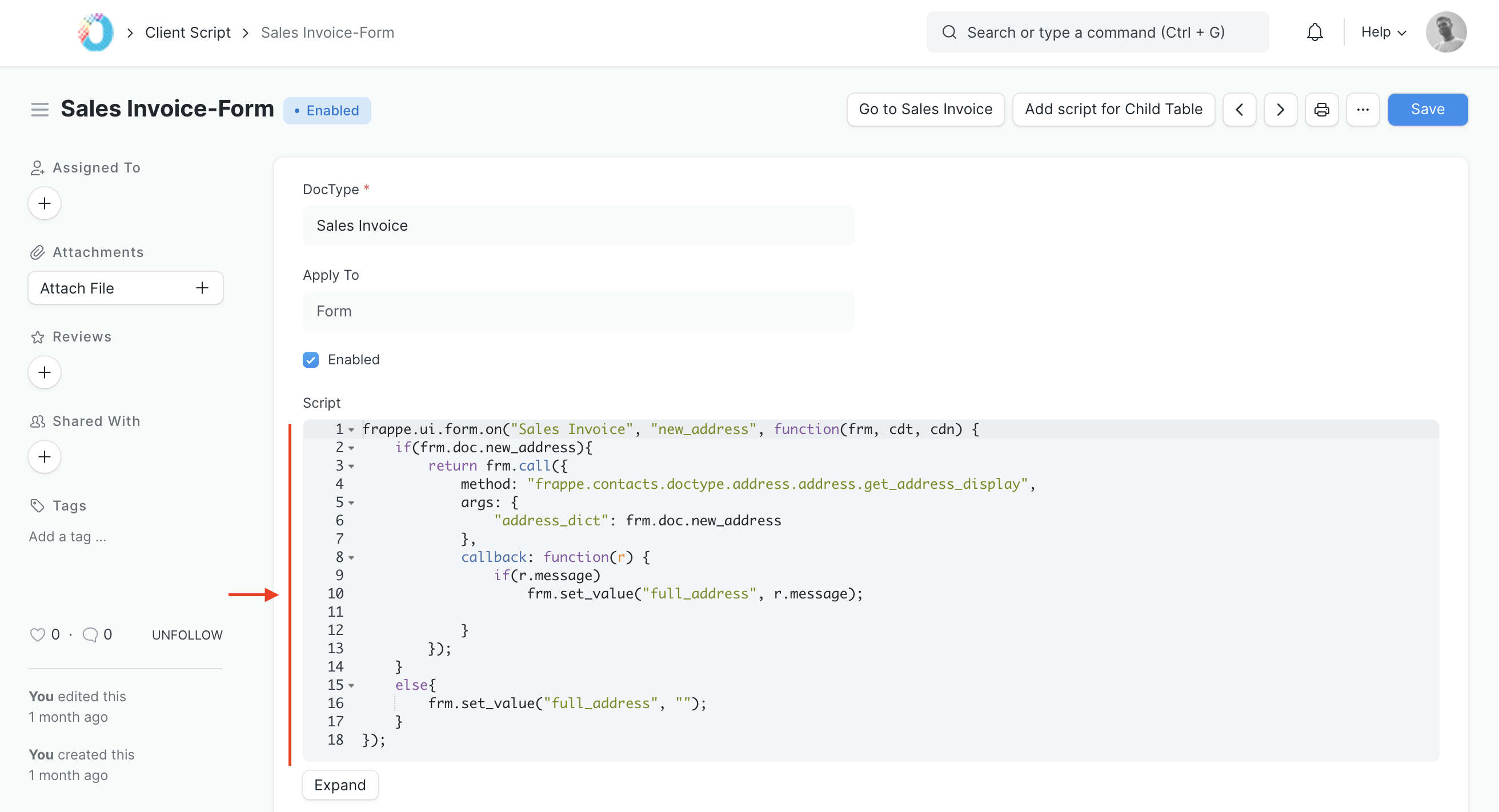This screenshot has height=812, width=1499.
Task: Save the Sales Invoice-Form script
Action: (x=1427, y=110)
